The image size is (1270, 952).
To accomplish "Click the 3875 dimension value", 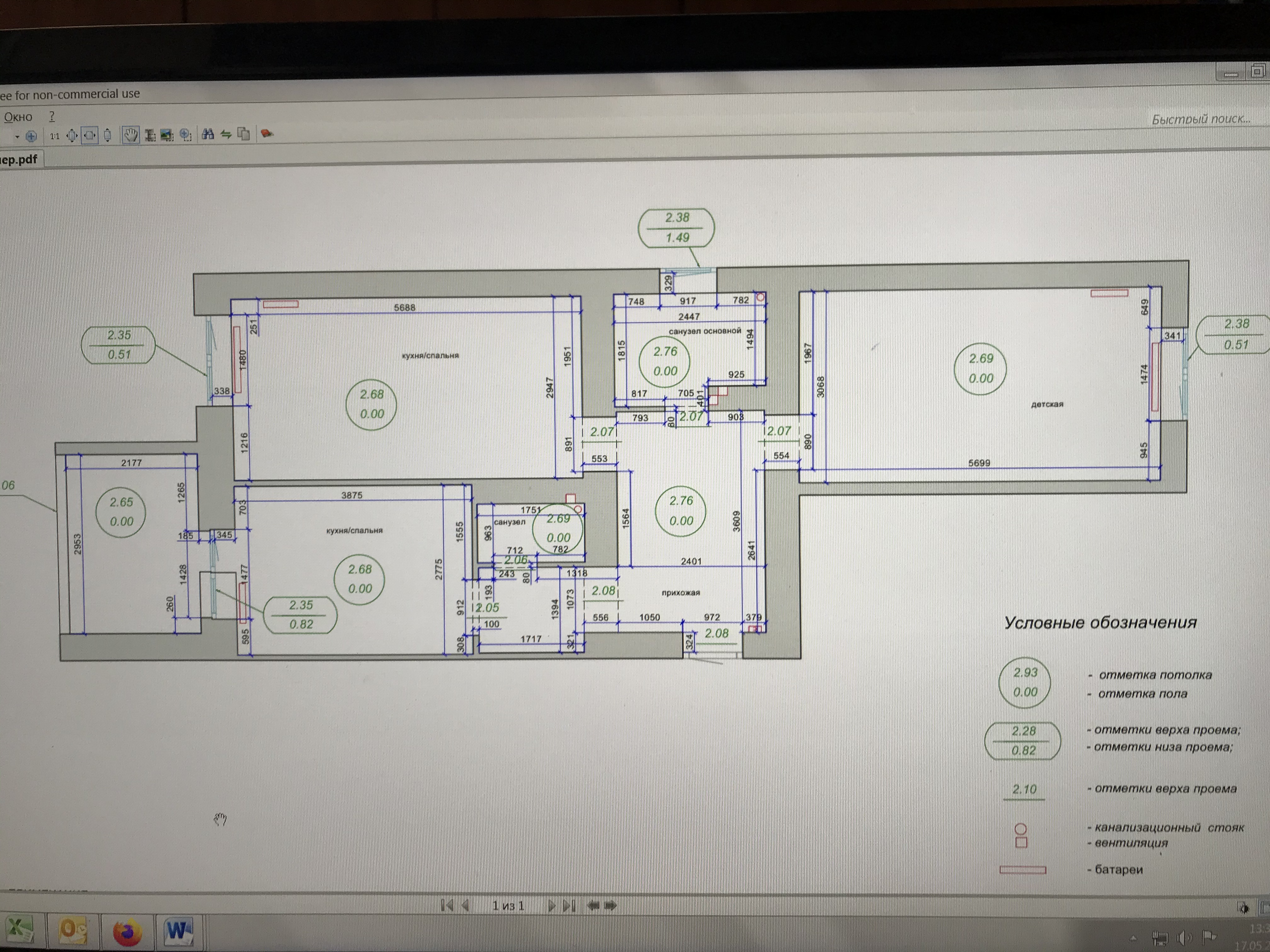I will pyautogui.click(x=352, y=495).
